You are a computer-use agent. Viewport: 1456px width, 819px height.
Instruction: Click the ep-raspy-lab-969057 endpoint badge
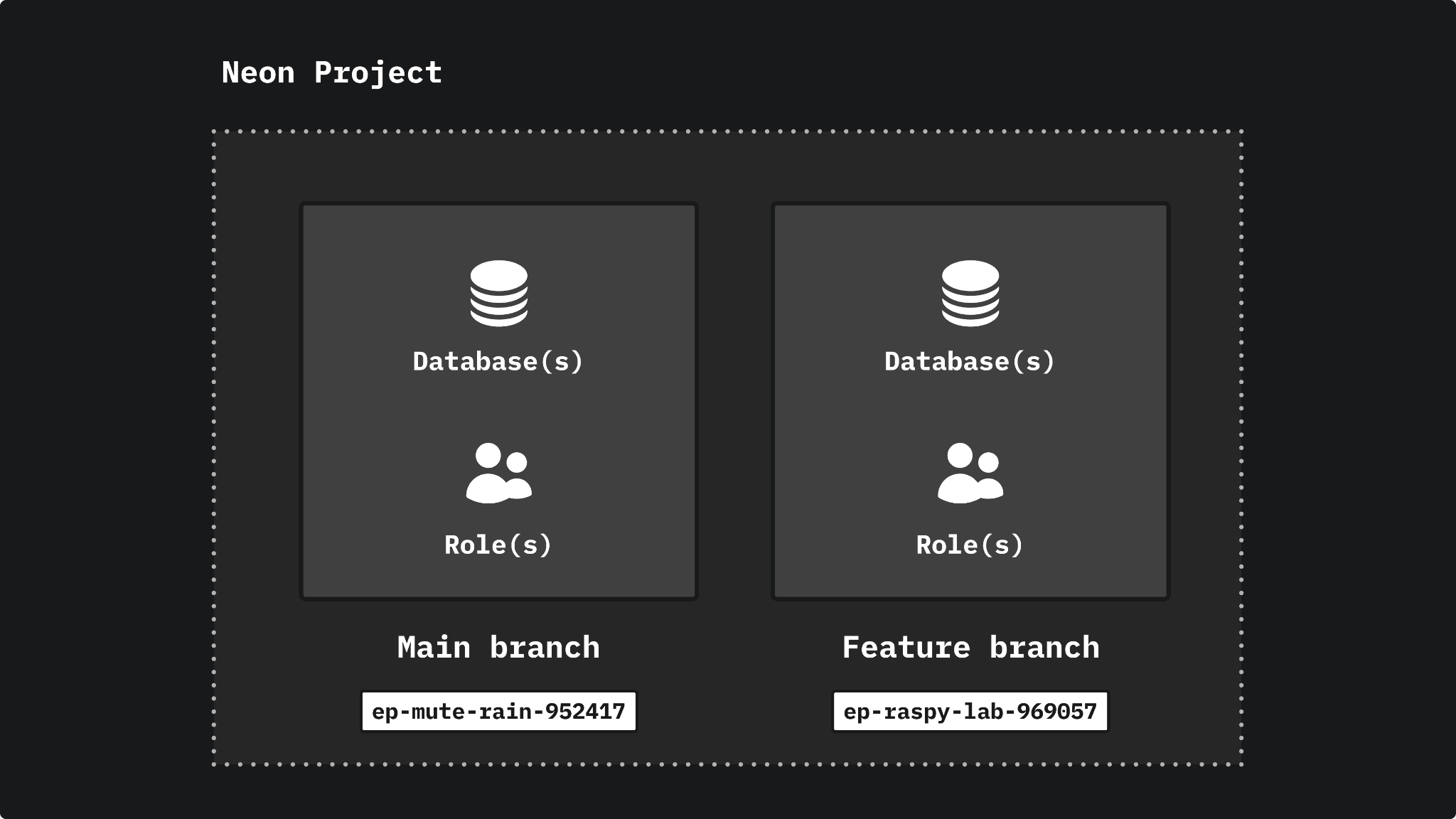tap(970, 711)
